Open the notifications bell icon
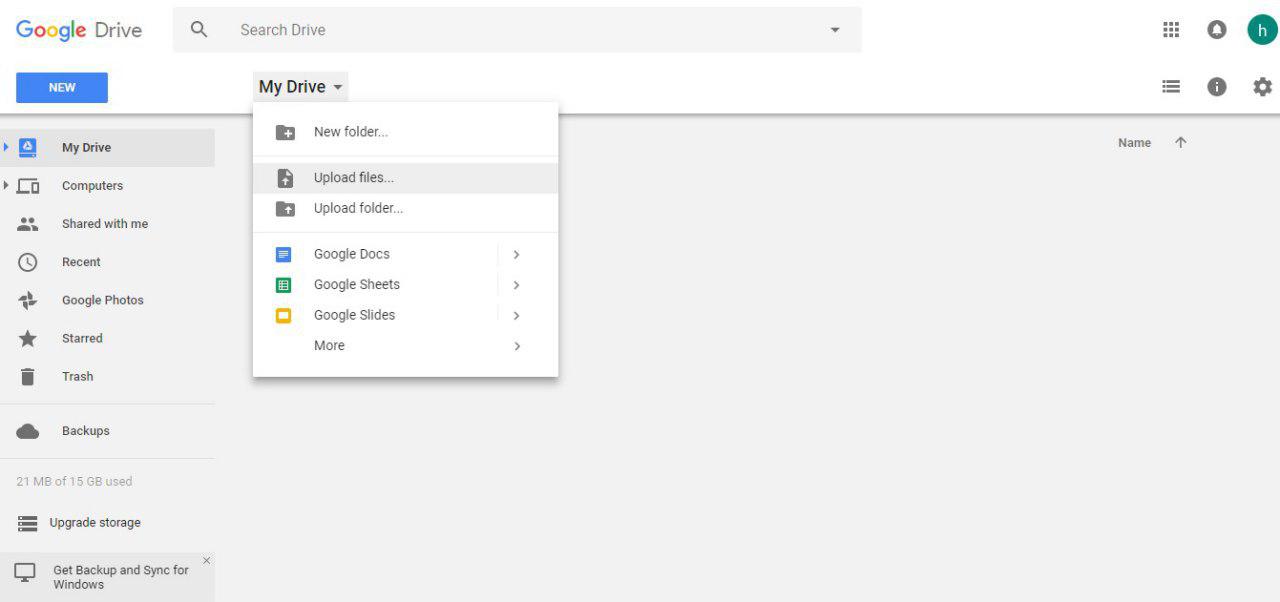This screenshot has height=602, width=1280. click(x=1217, y=30)
